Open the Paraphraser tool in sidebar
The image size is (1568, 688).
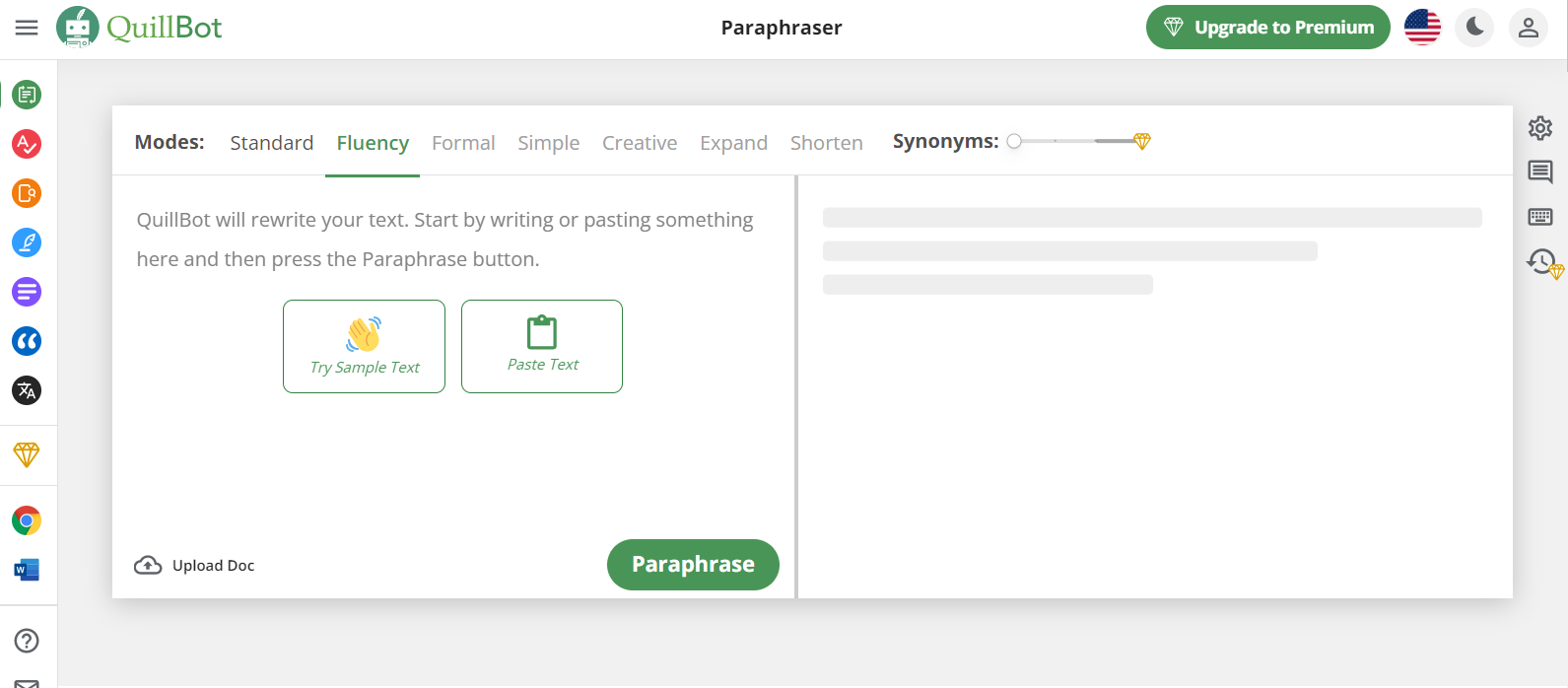pos(27,95)
